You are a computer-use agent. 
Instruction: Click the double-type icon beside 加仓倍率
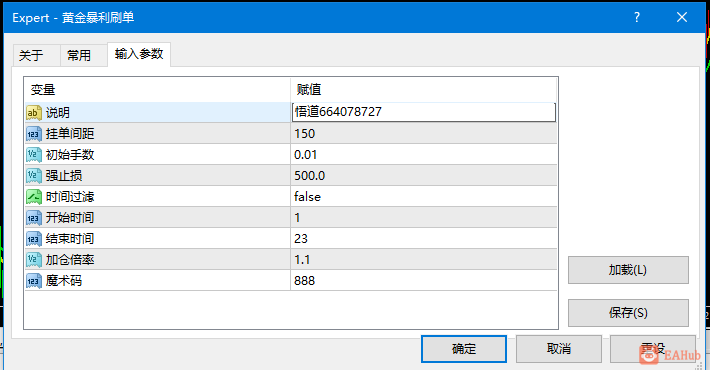pyautogui.click(x=34, y=260)
